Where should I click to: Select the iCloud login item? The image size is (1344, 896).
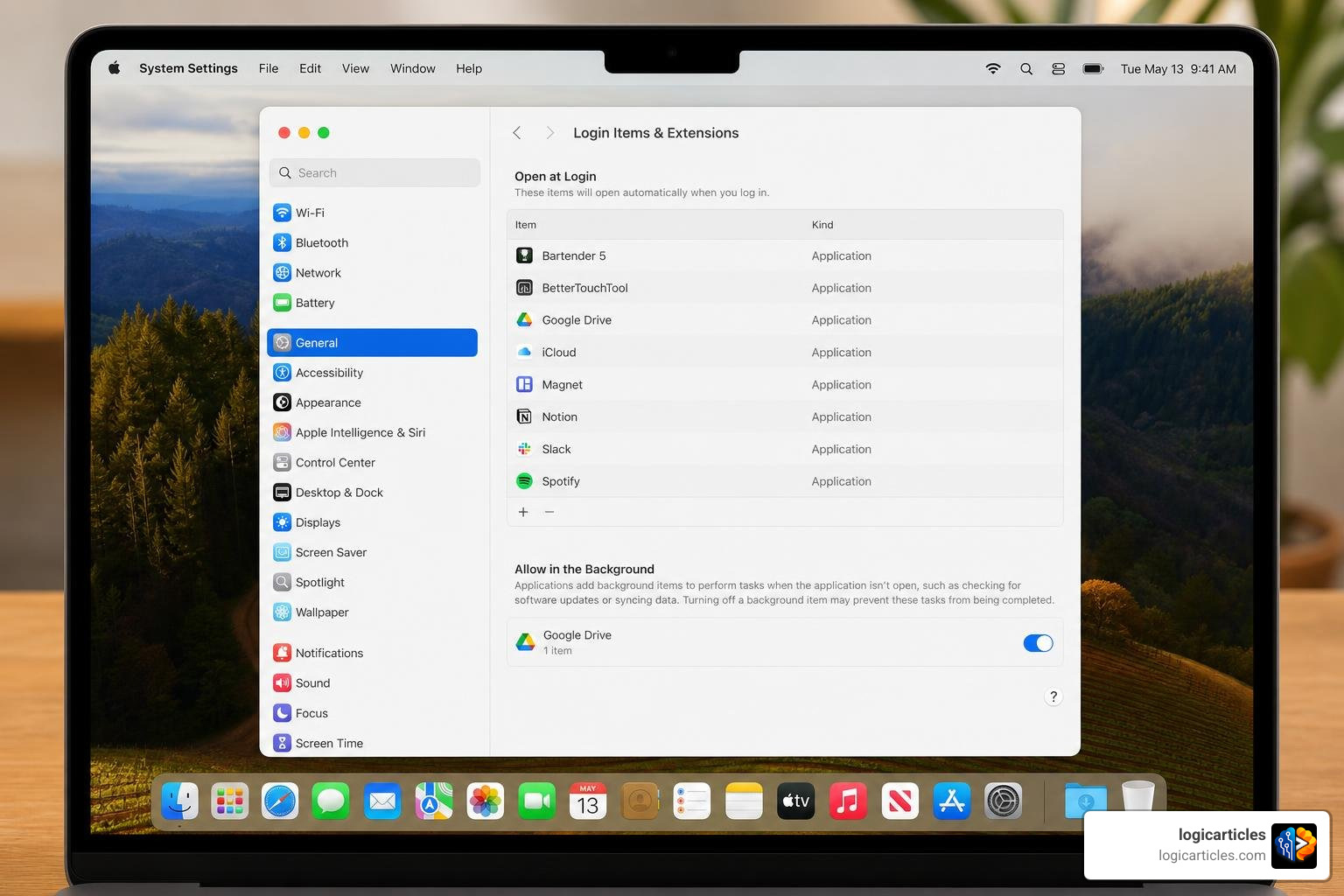[785, 353]
